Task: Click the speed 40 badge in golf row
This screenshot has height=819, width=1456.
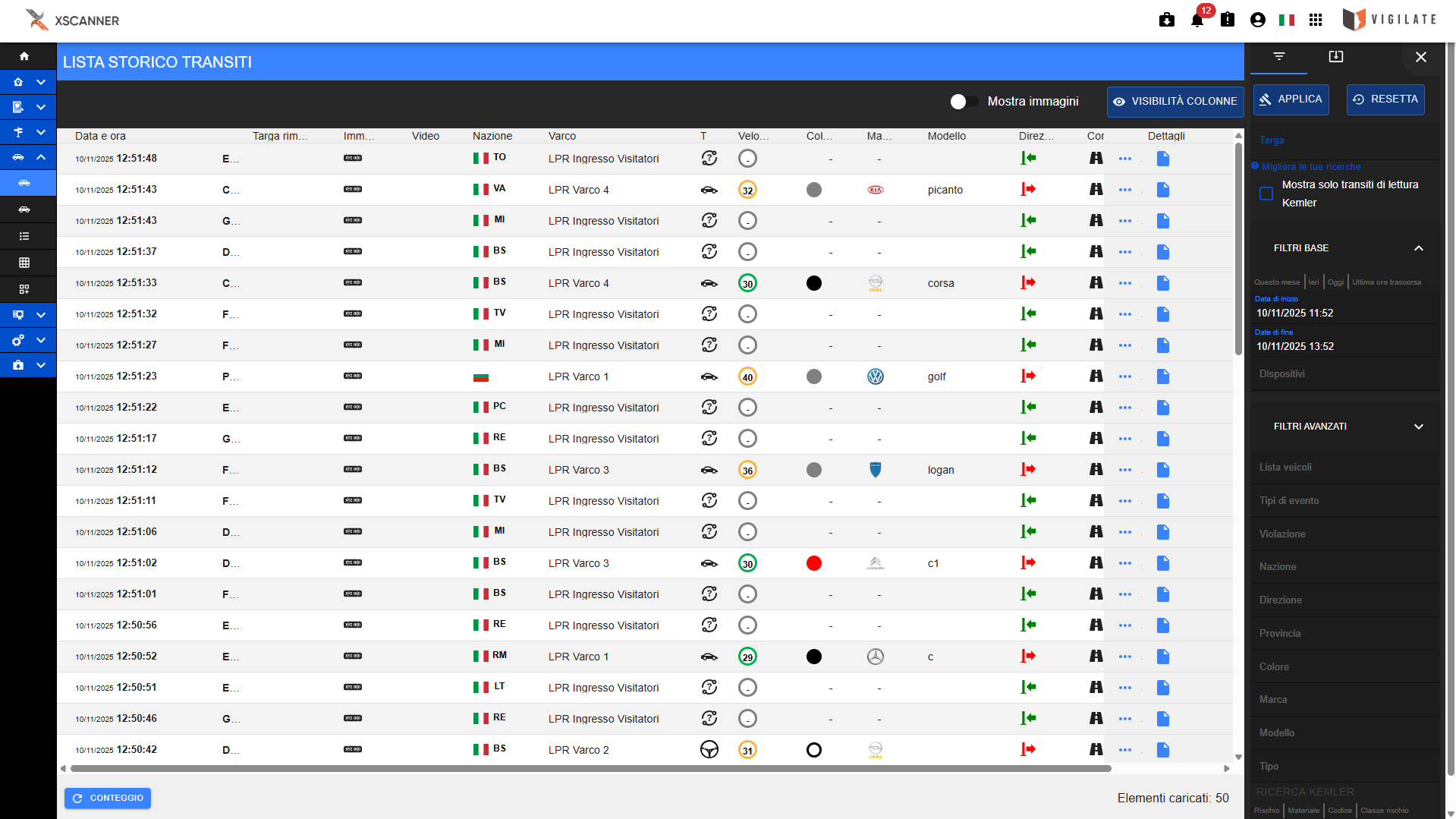Action: pyautogui.click(x=747, y=376)
